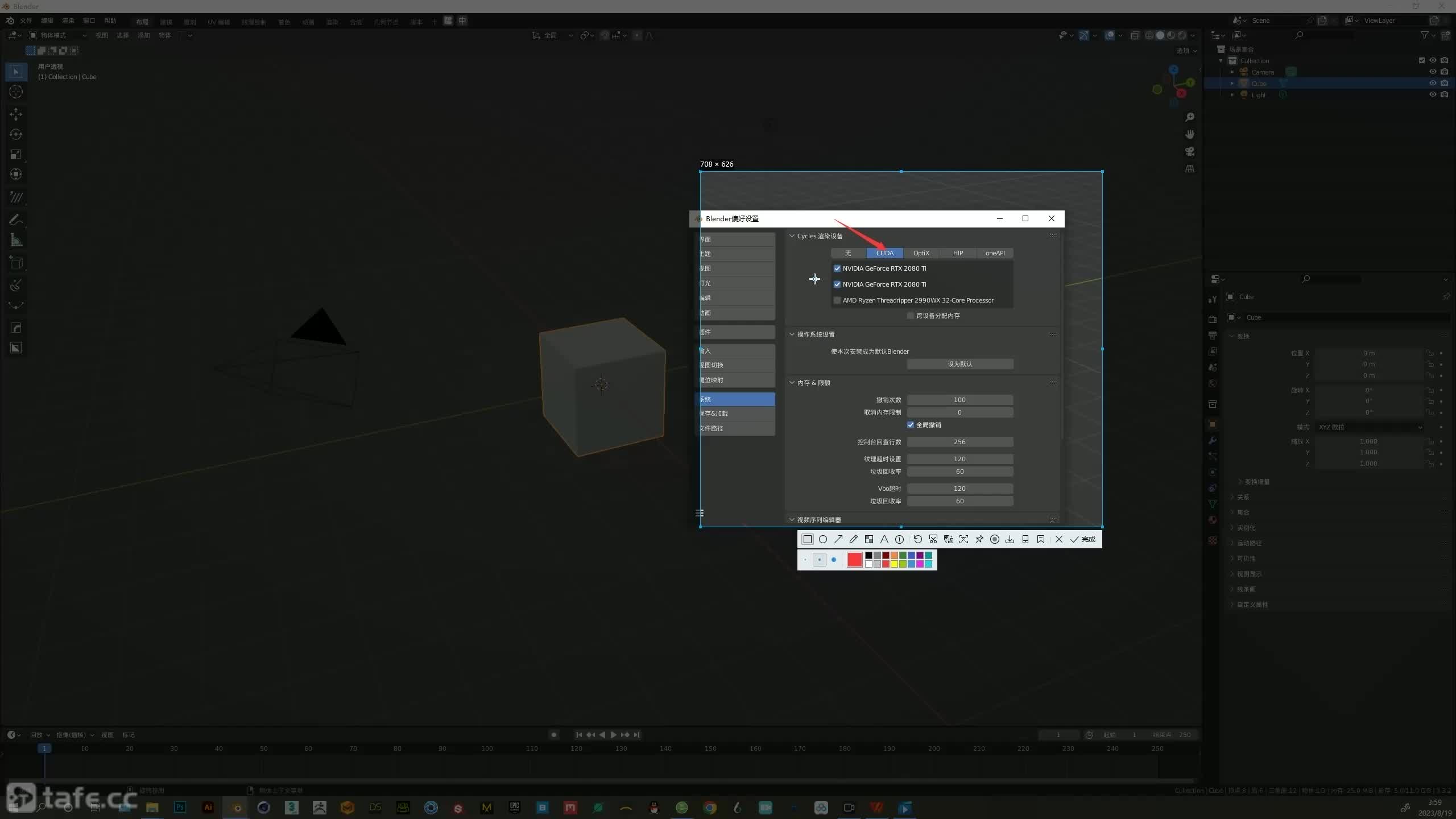The image size is (1456, 819).
Task: Click the 控制台回查行数 field showing 256
Action: pos(959,442)
